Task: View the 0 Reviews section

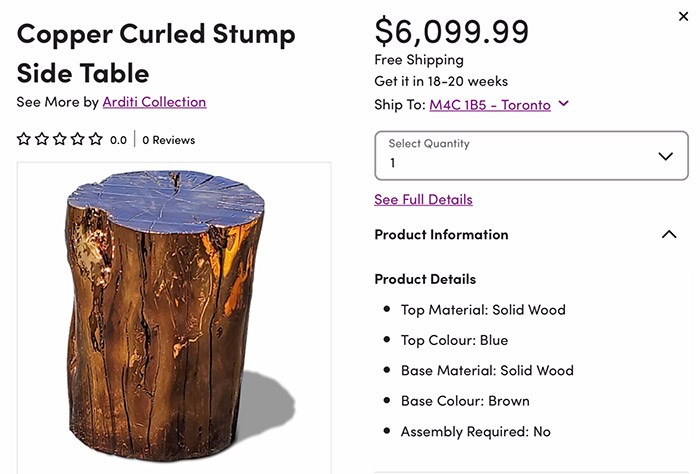Action: (168, 140)
